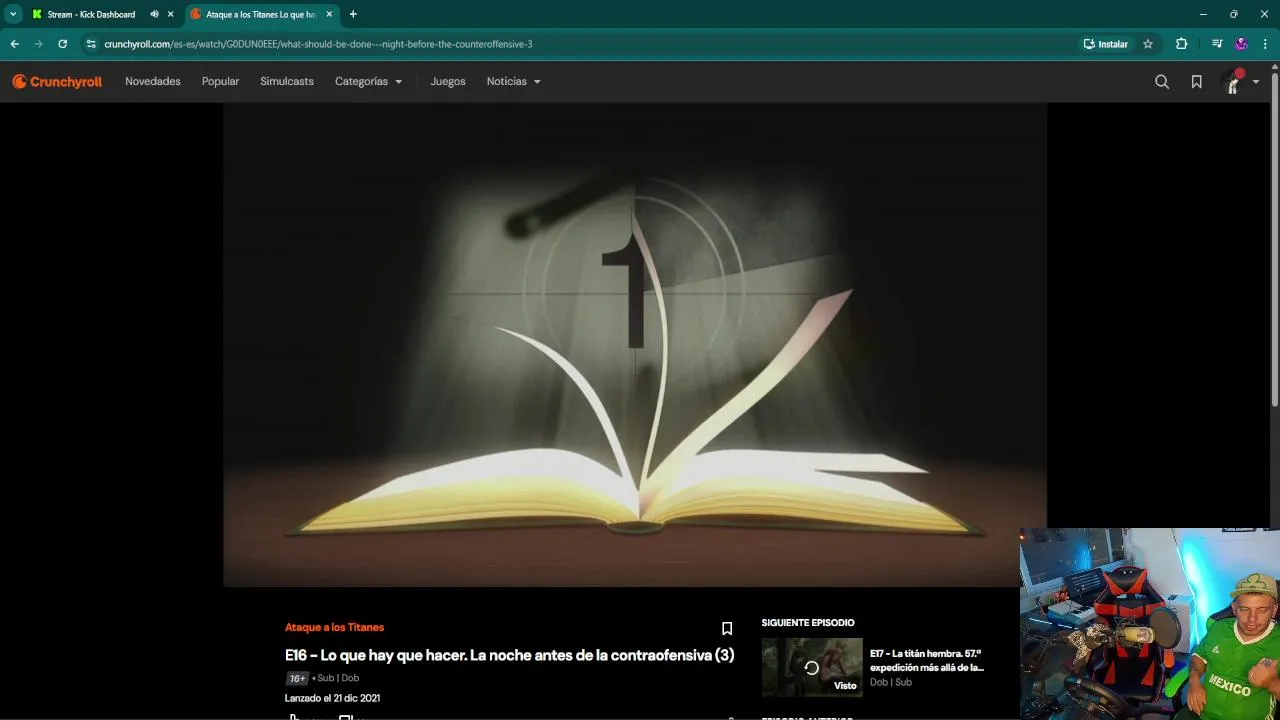
Task: Open the Popular section
Action: (220, 82)
